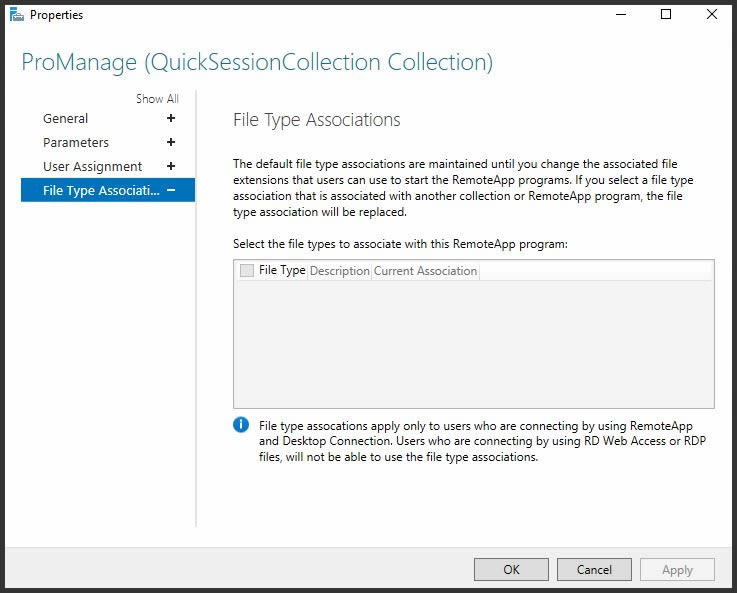Toggle the select-all File Type checkbox
This screenshot has width=737, height=593.
[x=247, y=270]
